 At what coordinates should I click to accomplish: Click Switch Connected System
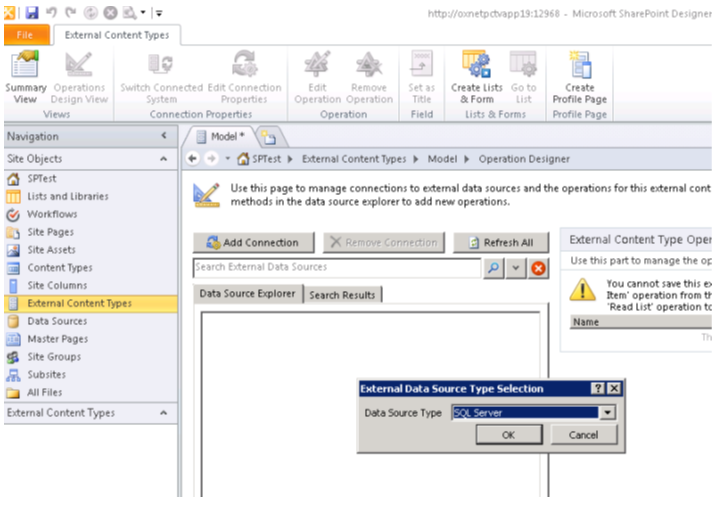(x=161, y=77)
